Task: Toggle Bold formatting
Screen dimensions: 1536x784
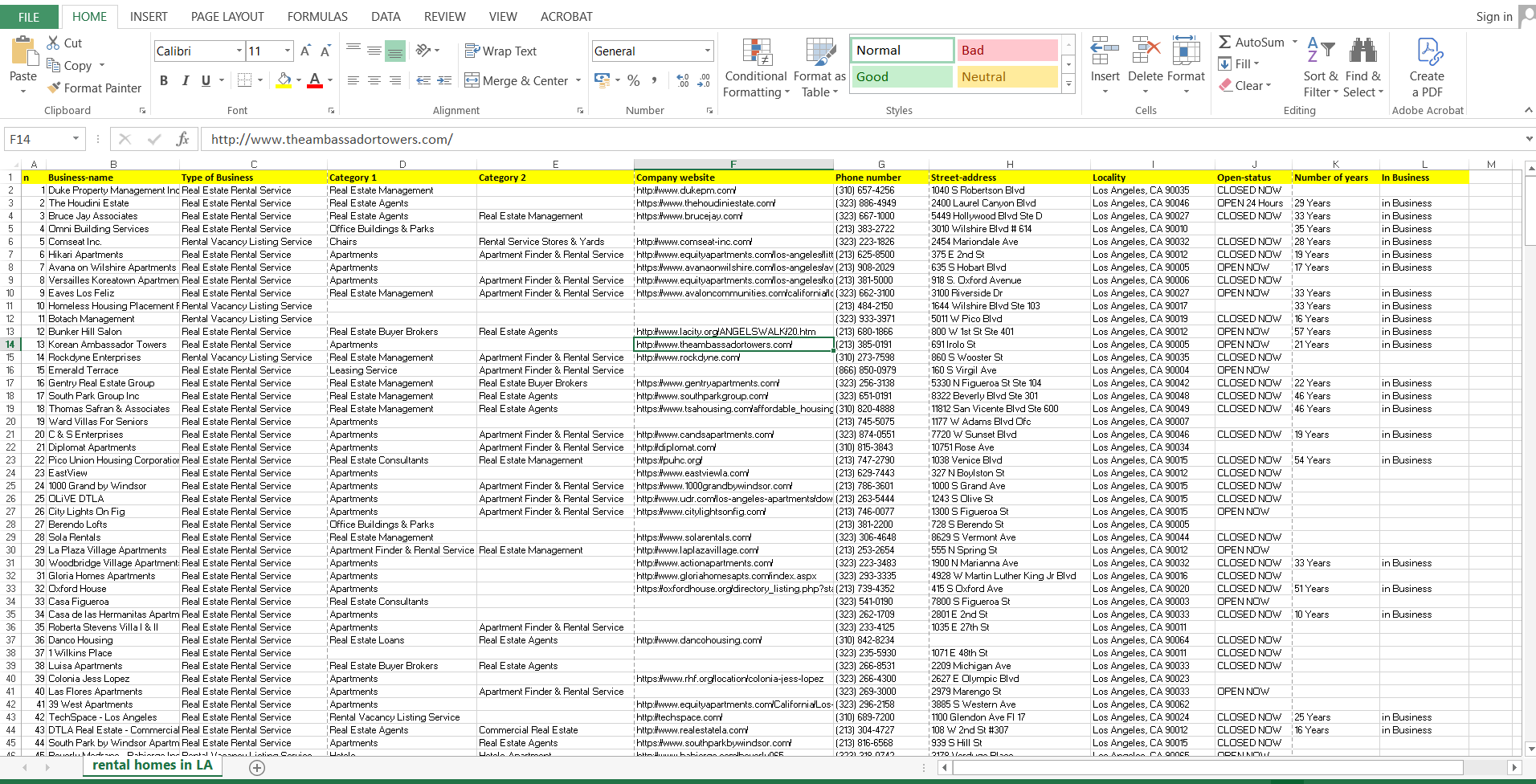Action: click(164, 80)
